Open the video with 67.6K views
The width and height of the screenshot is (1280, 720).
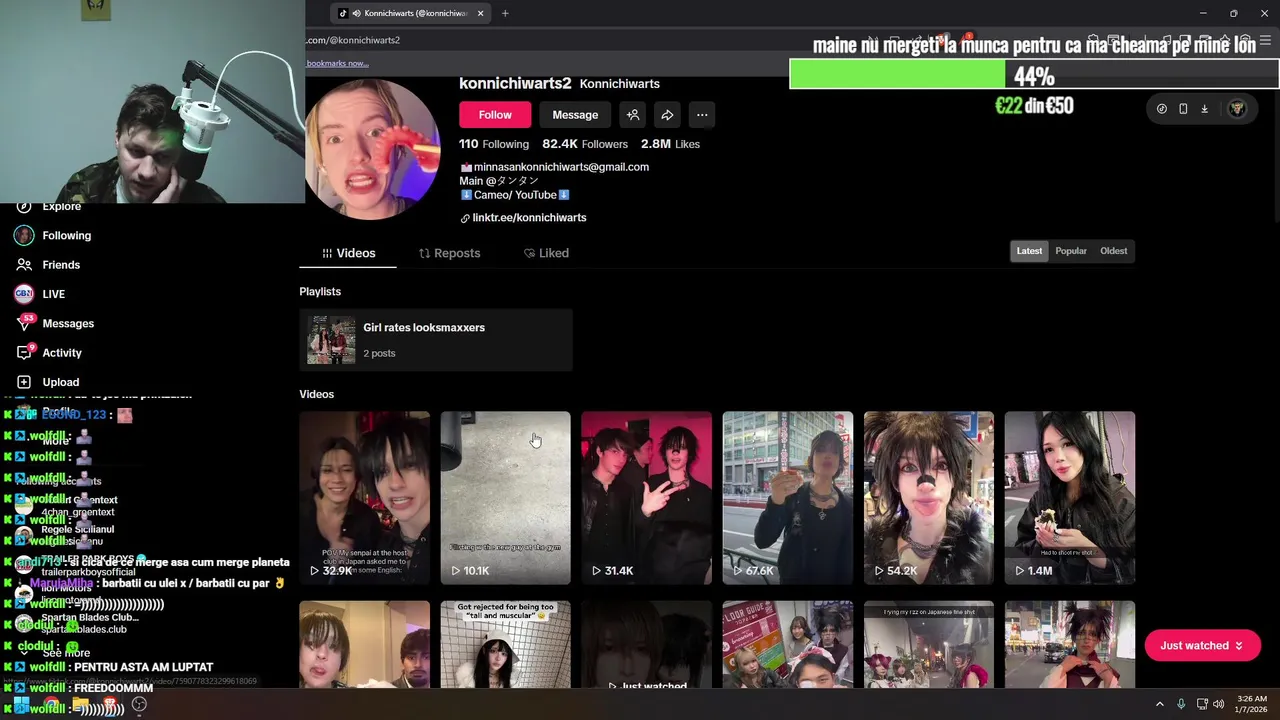click(788, 497)
